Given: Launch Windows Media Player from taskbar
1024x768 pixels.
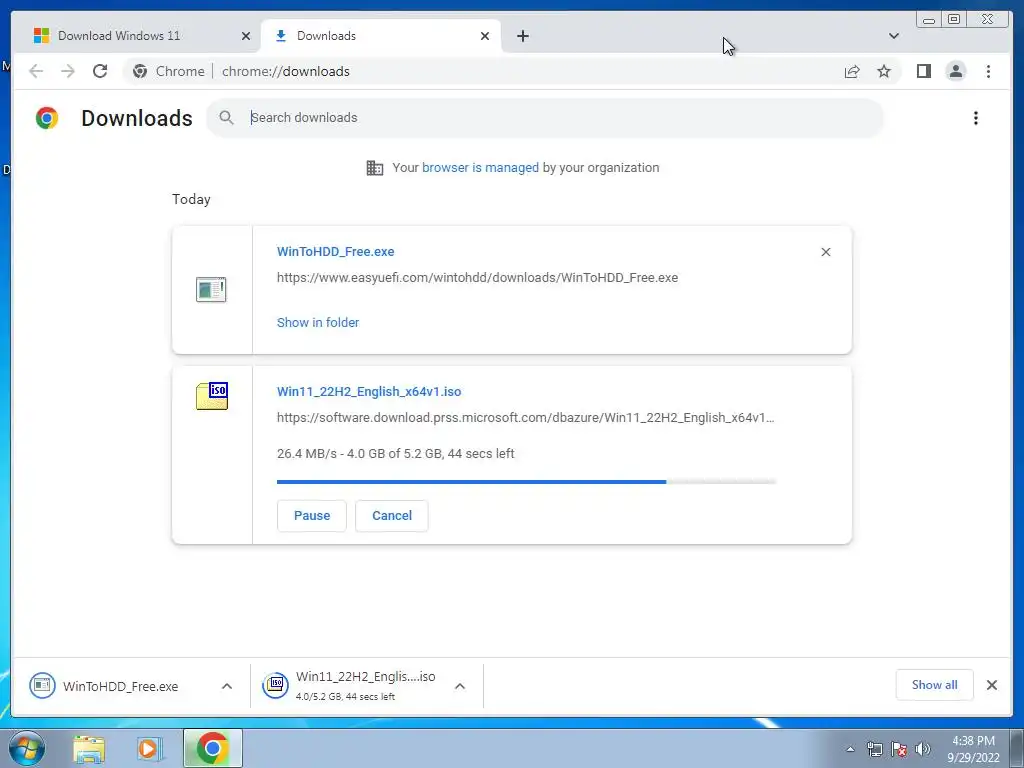Looking at the screenshot, I should point(148,749).
